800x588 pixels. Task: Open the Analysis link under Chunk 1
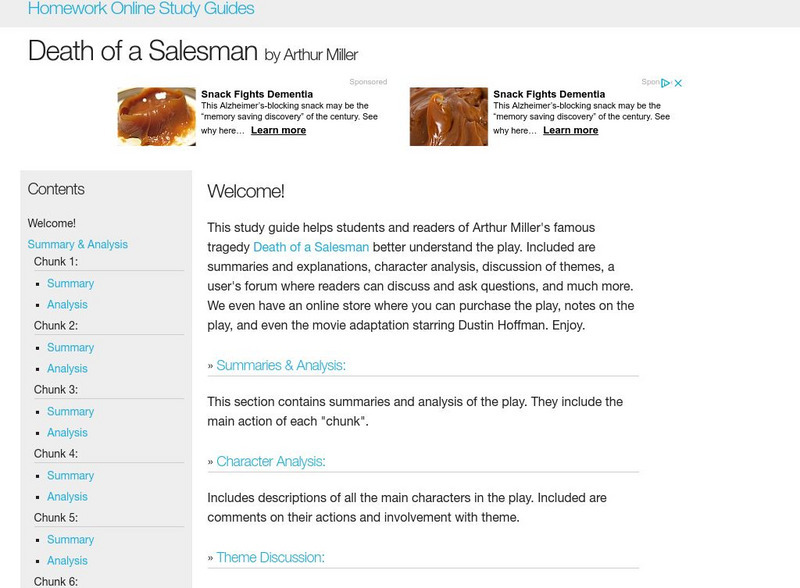pyautogui.click(x=68, y=305)
